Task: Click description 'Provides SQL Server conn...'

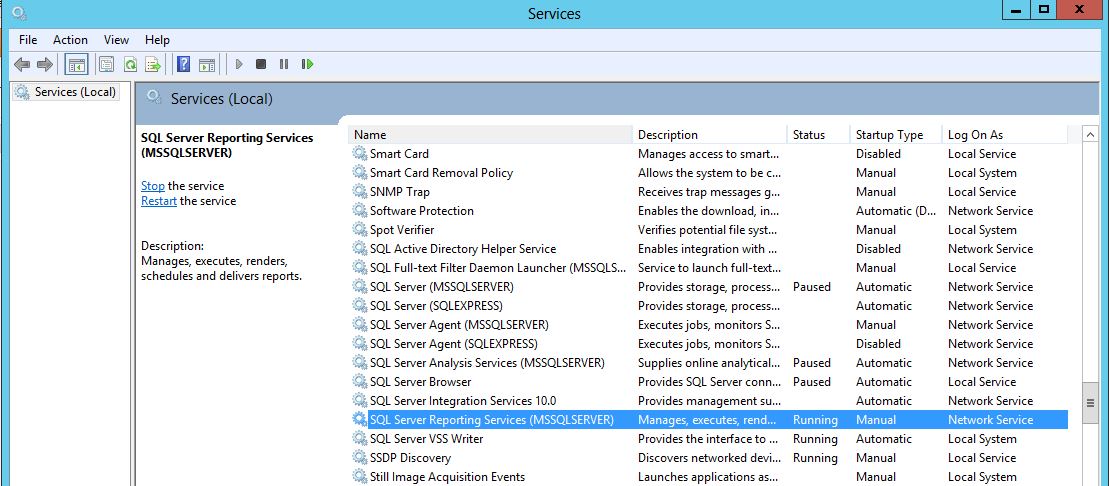Action: tap(709, 382)
